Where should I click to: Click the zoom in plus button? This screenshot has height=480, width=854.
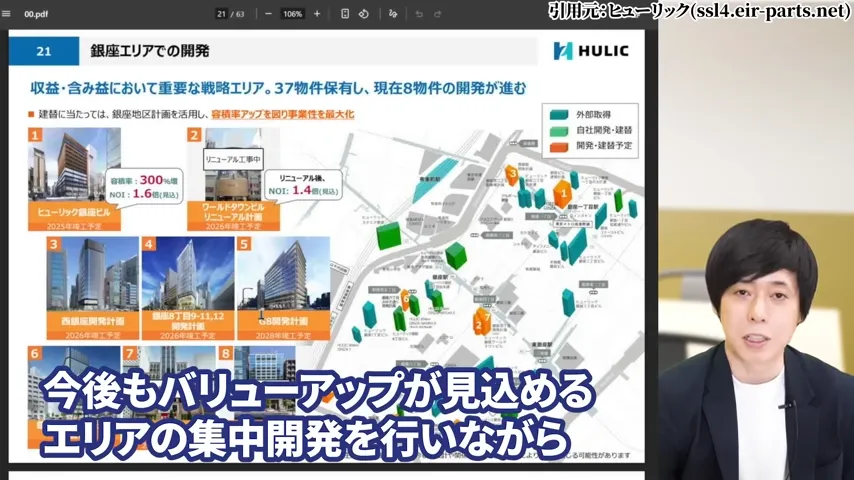tap(317, 14)
